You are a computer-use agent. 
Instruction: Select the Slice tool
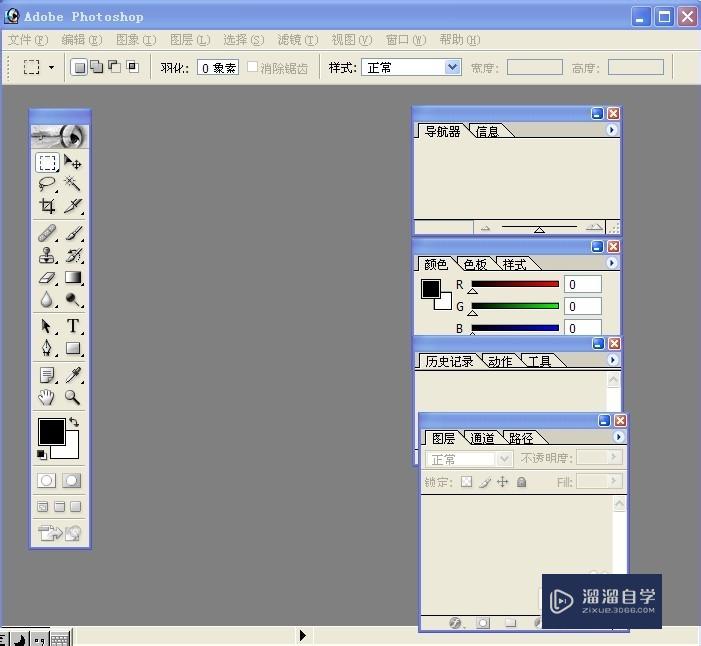72,206
